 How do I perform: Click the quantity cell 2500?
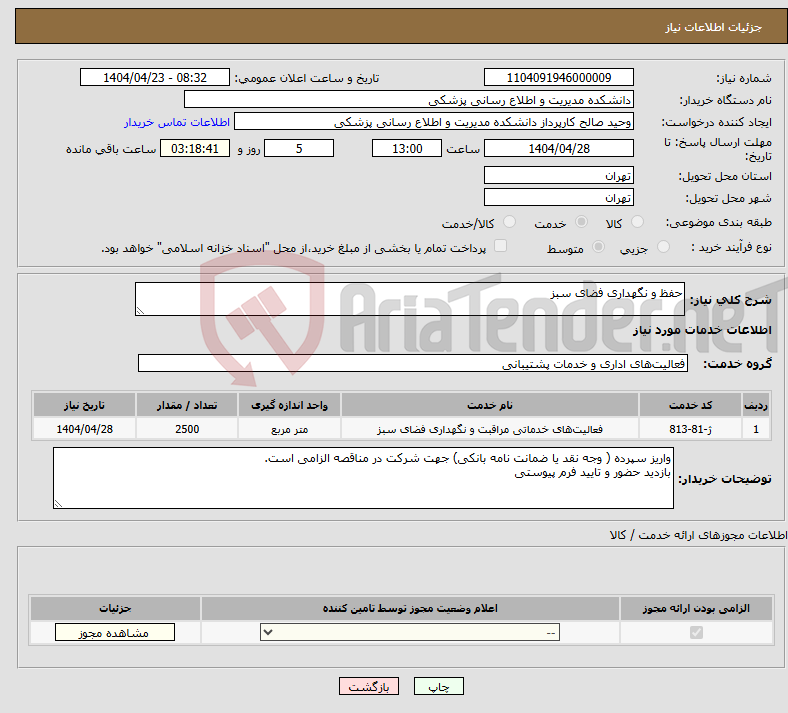(x=186, y=429)
